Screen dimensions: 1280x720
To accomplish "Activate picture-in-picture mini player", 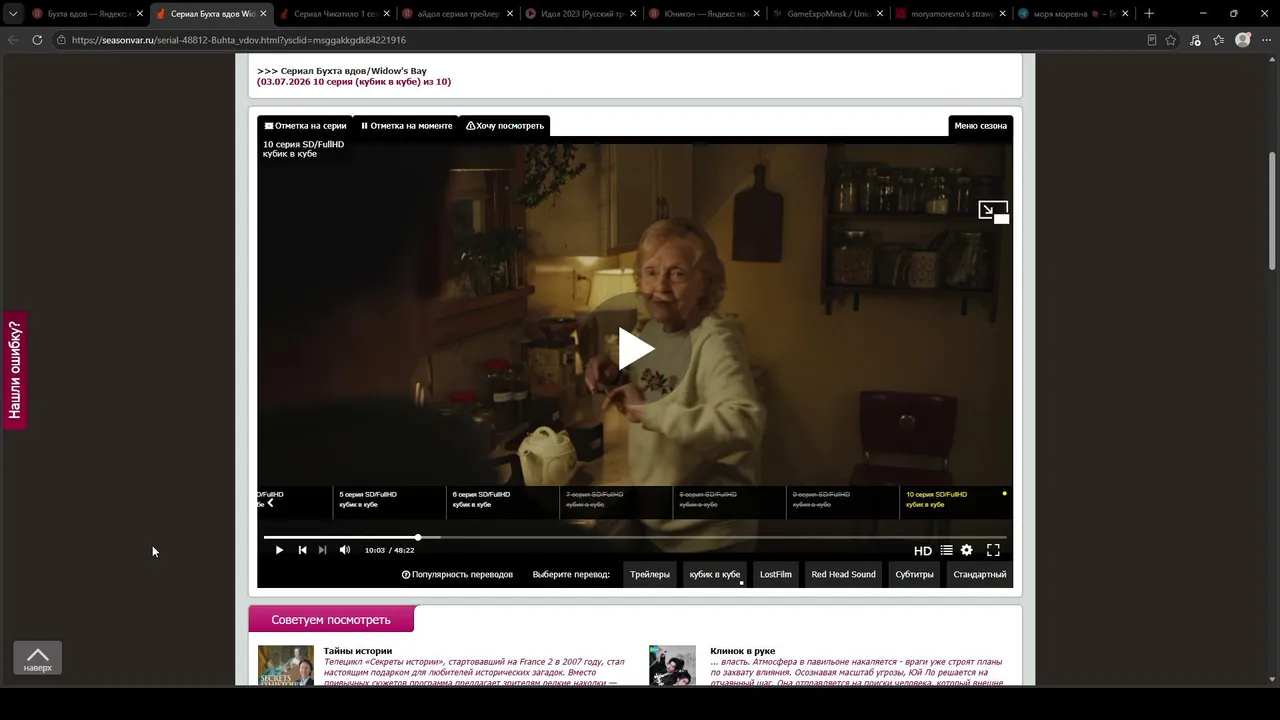I will pyautogui.click(x=993, y=212).
